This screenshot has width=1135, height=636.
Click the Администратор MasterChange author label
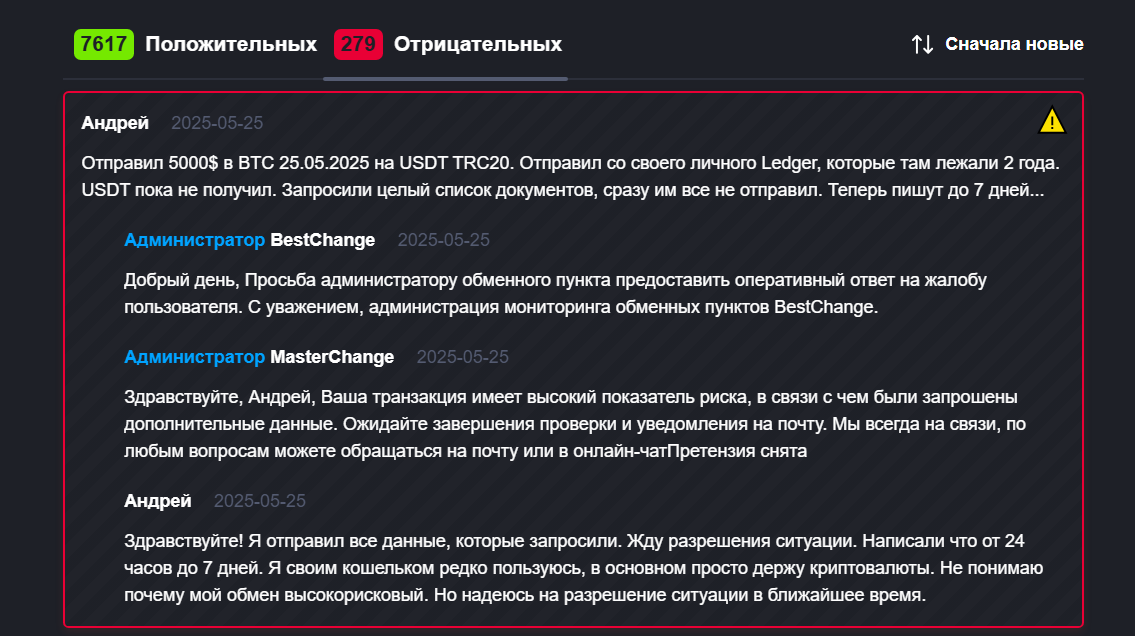[x=259, y=357]
